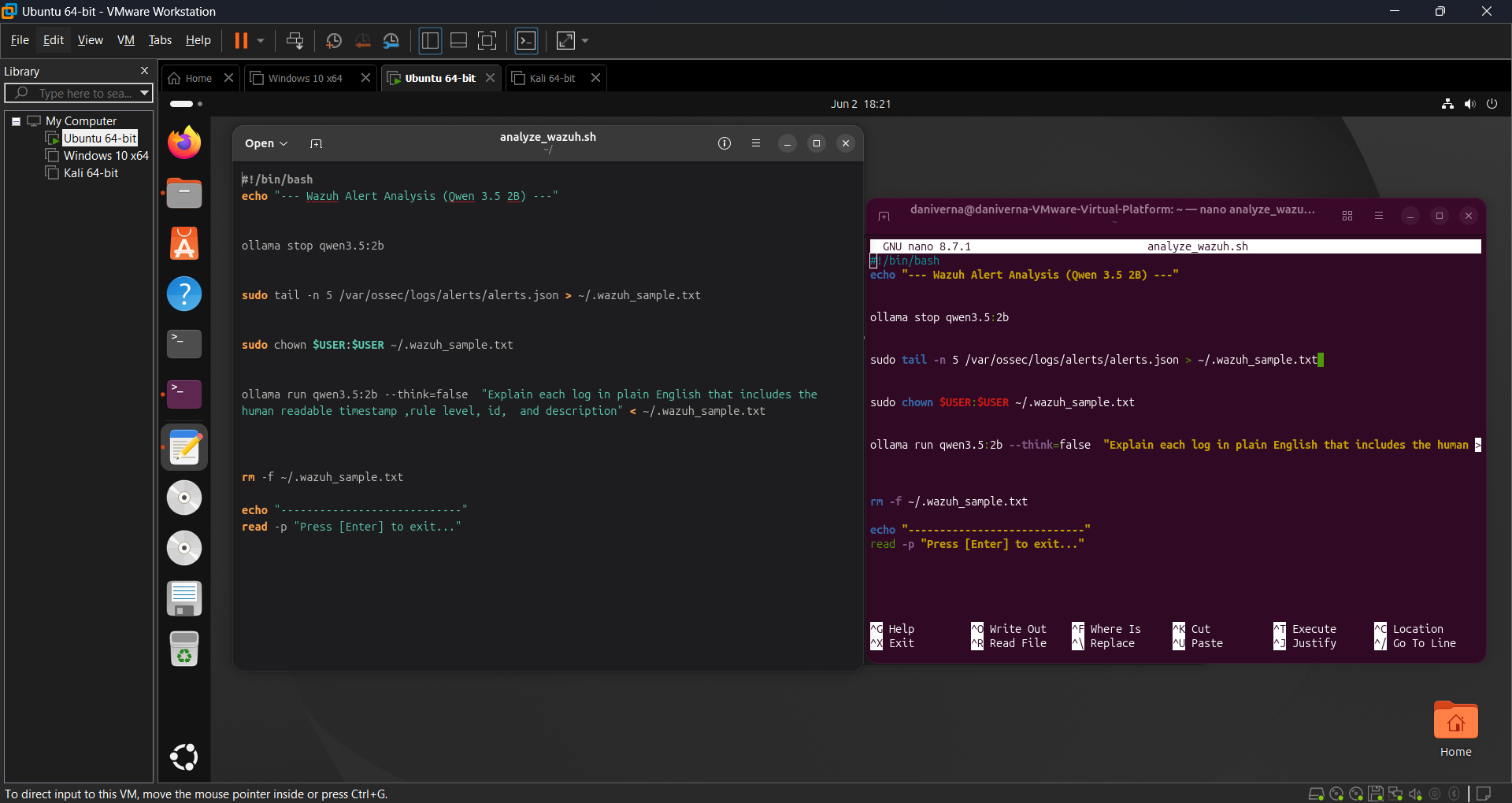This screenshot has height=803, width=1512.
Task: Open the View menu
Action: click(x=90, y=40)
